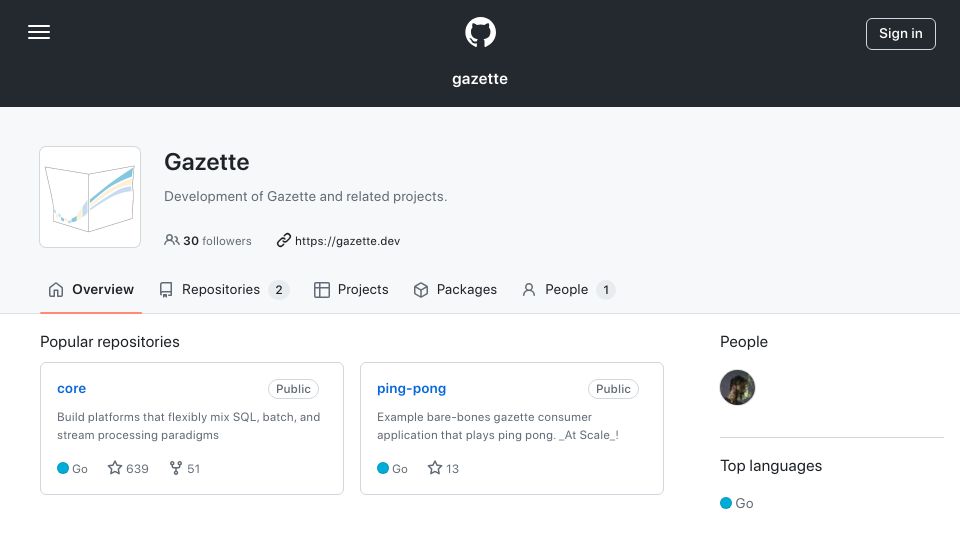This screenshot has width=960, height=540.
Task: Switch to the Repositories tab
Action: 223,290
